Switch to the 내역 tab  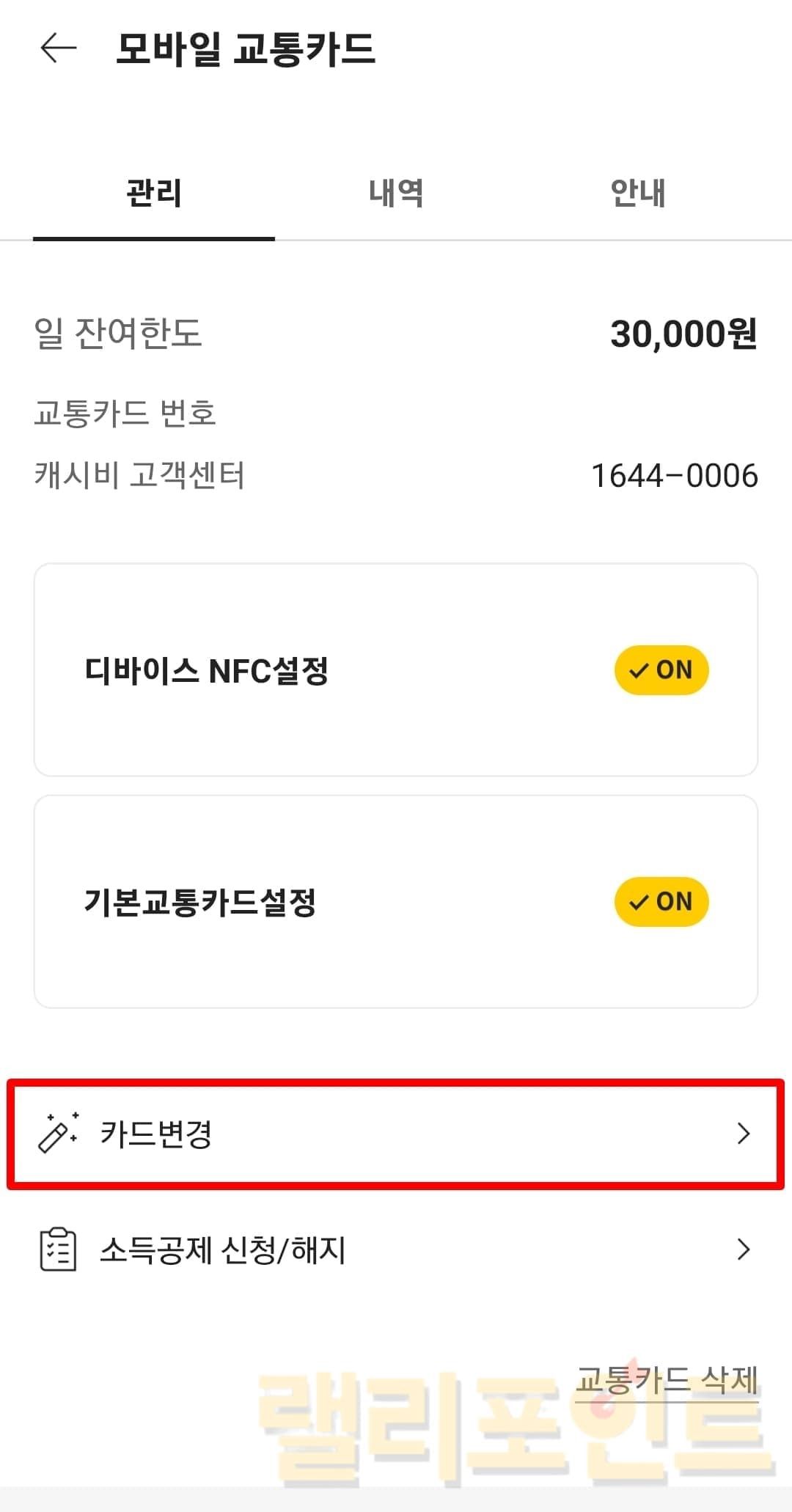point(396,194)
